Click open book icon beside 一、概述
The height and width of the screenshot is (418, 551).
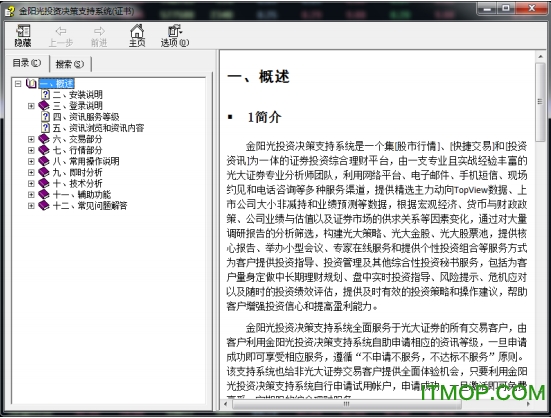(x=31, y=84)
